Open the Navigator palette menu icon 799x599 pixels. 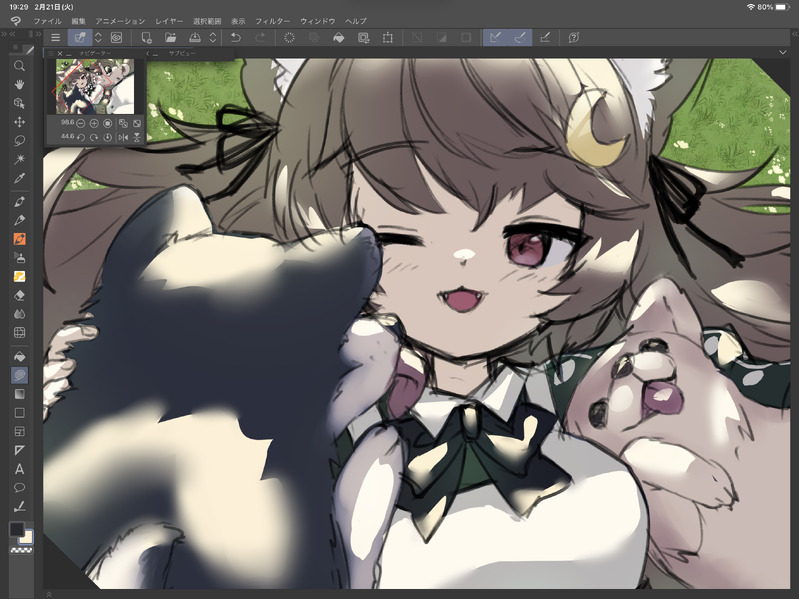tap(51, 53)
